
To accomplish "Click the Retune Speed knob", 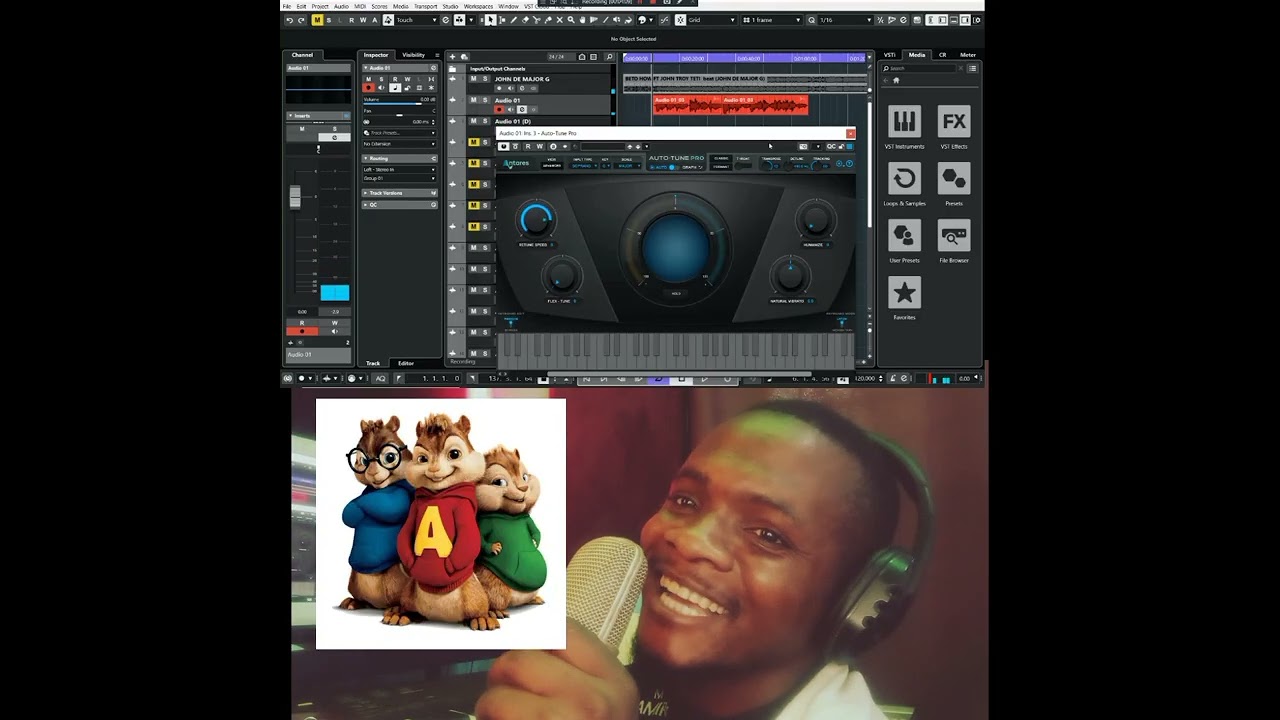I will [x=535, y=219].
